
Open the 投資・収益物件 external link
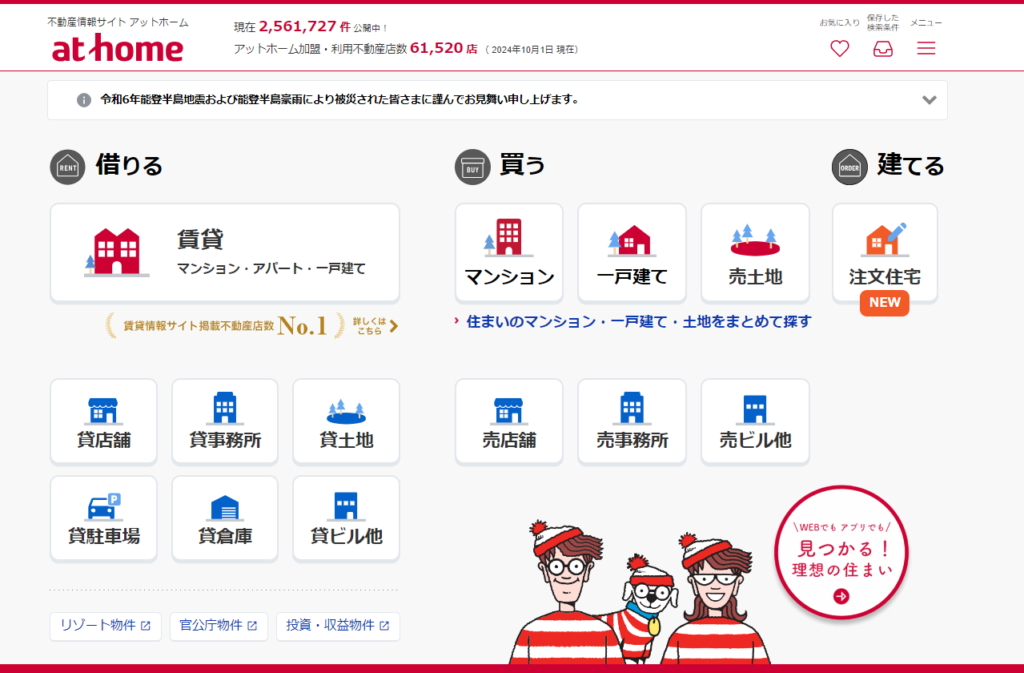[338, 626]
